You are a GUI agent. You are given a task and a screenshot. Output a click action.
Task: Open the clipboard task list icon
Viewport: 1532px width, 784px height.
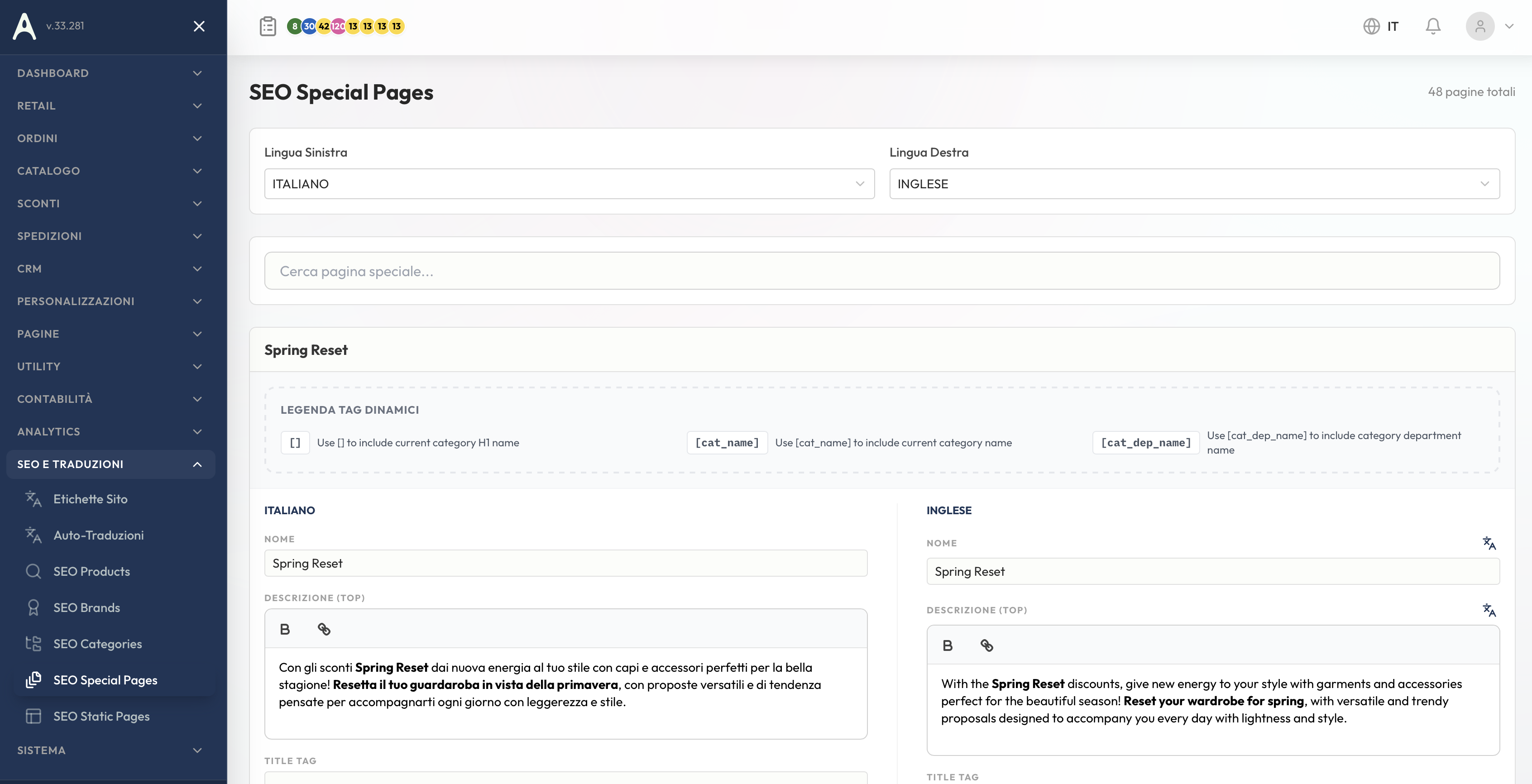(x=268, y=26)
